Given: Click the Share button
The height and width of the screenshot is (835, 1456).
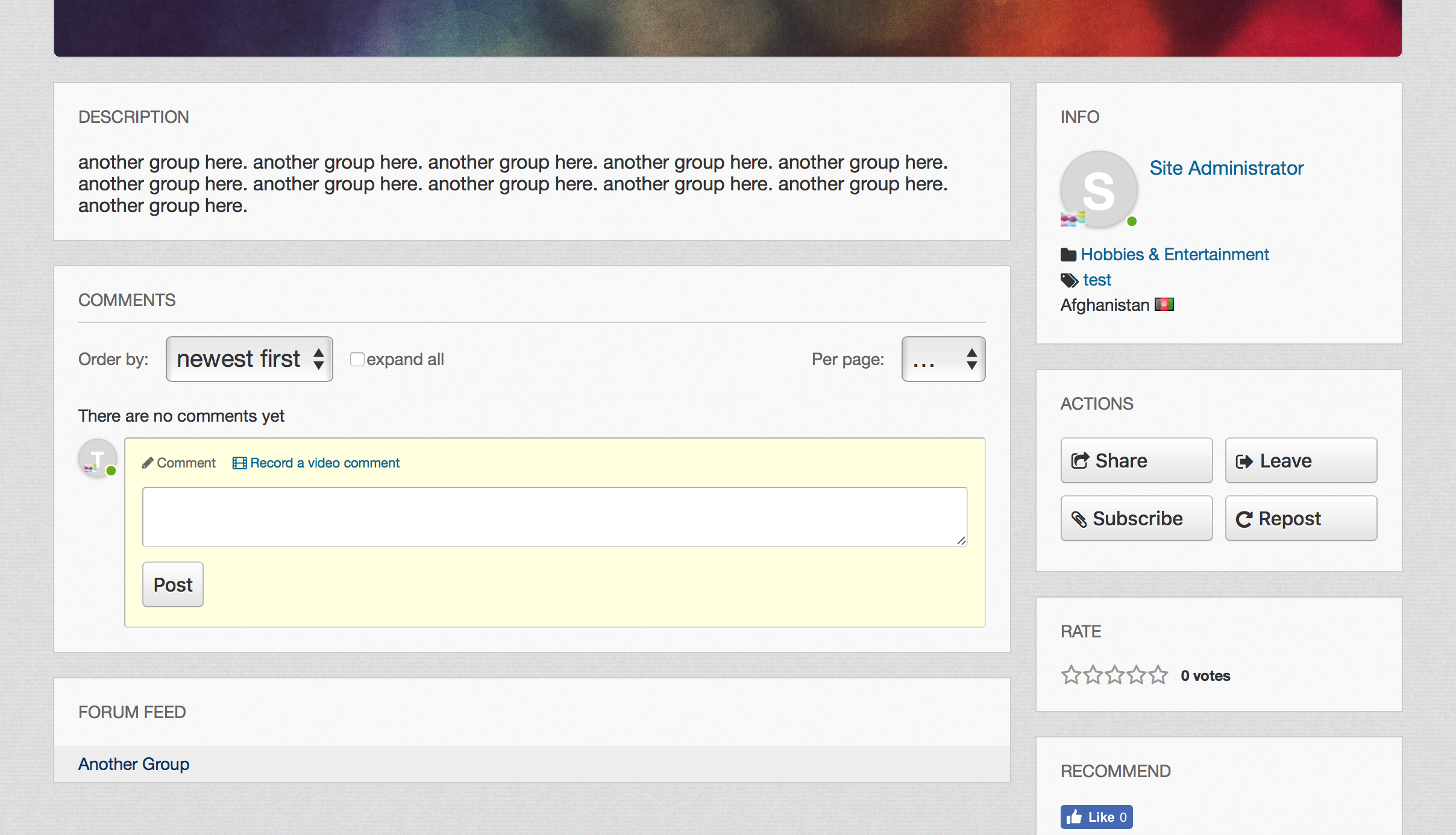Looking at the screenshot, I should (1136, 460).
